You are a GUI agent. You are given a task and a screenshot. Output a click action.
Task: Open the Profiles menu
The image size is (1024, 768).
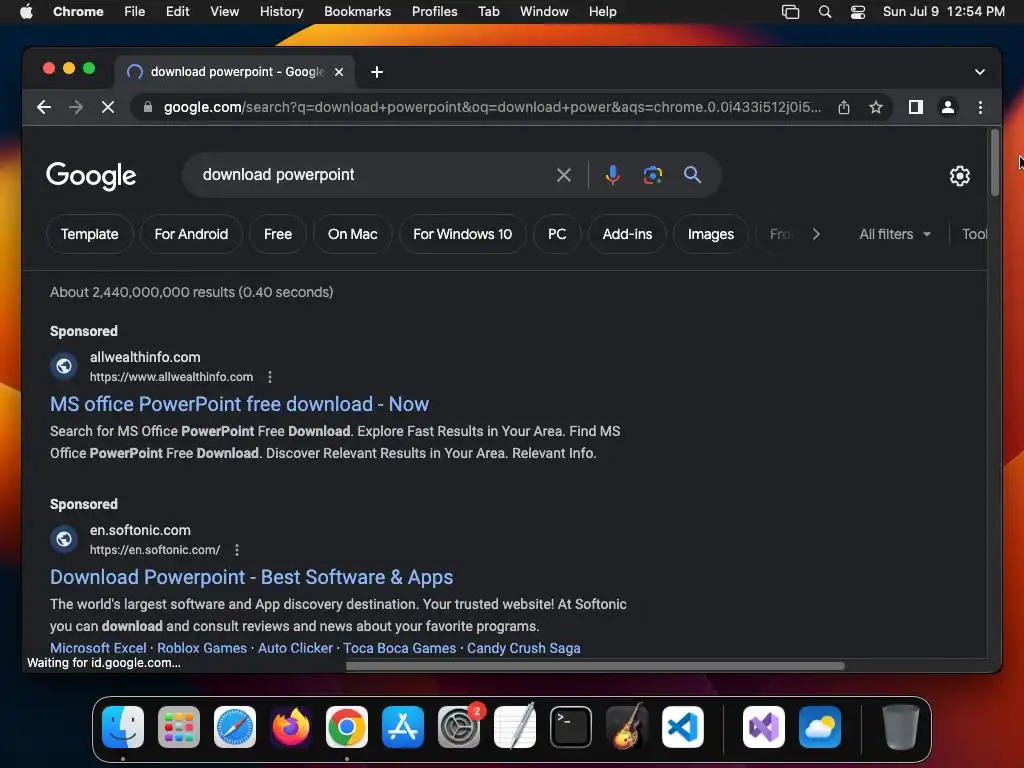[x=434, y=12]
